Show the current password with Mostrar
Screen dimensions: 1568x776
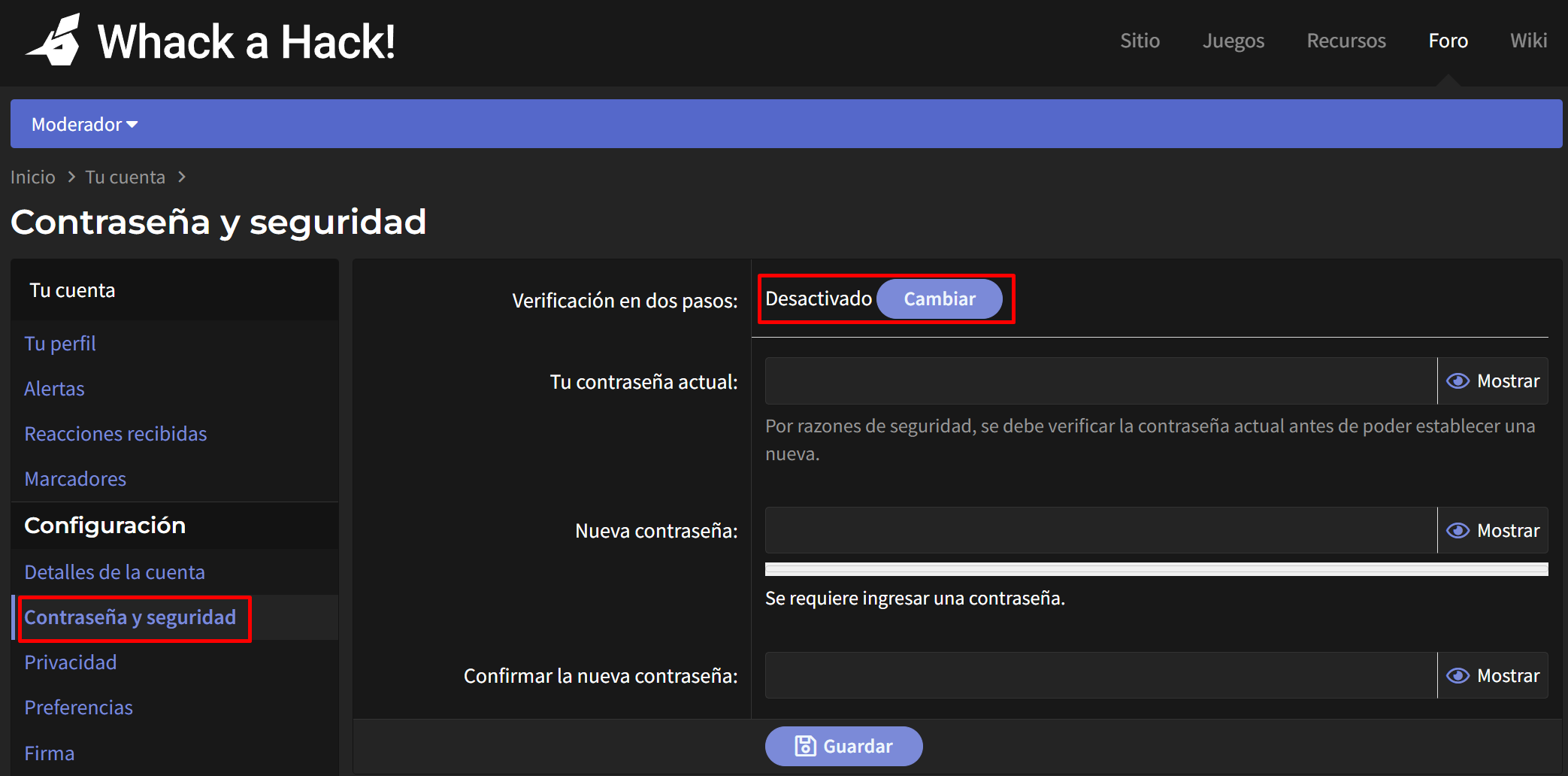point(1493,381)
